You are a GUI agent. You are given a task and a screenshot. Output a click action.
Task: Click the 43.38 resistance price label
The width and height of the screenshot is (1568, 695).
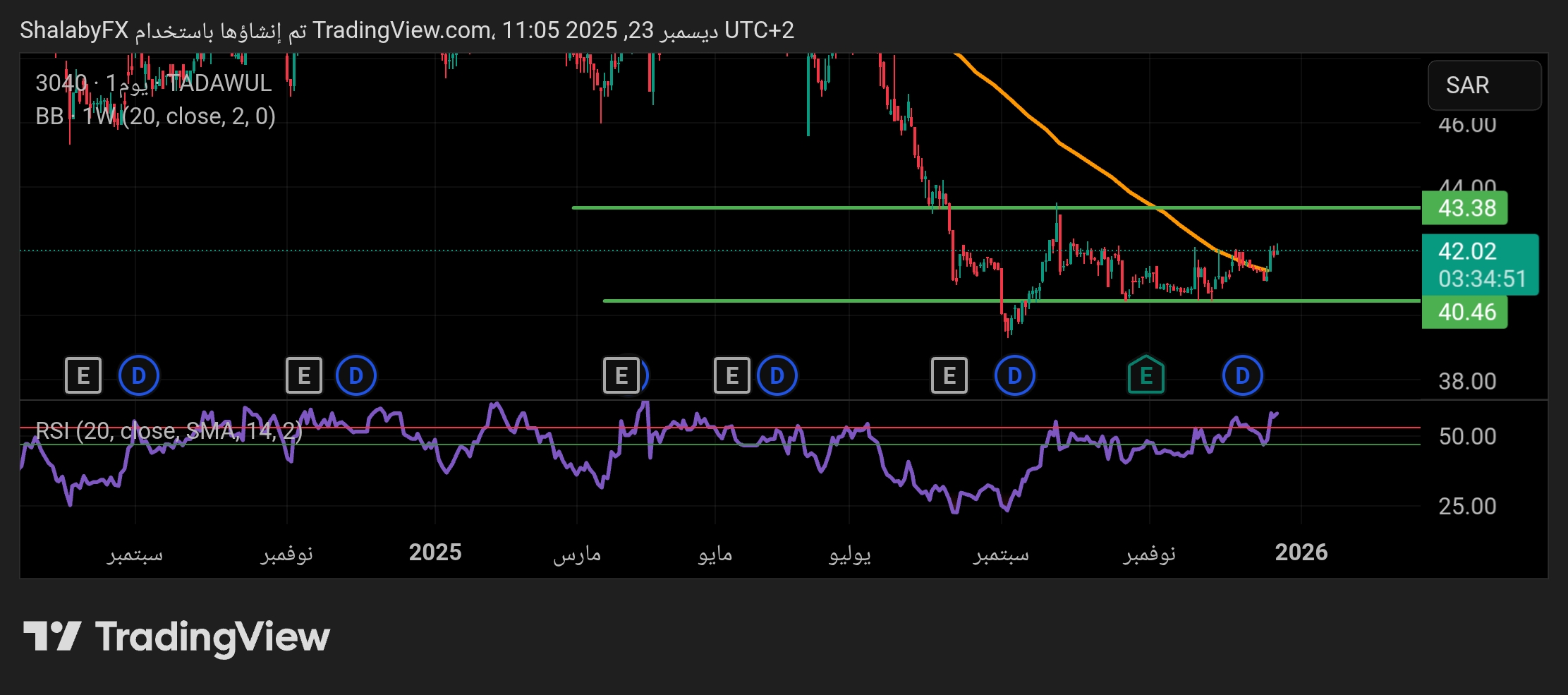1465,208
